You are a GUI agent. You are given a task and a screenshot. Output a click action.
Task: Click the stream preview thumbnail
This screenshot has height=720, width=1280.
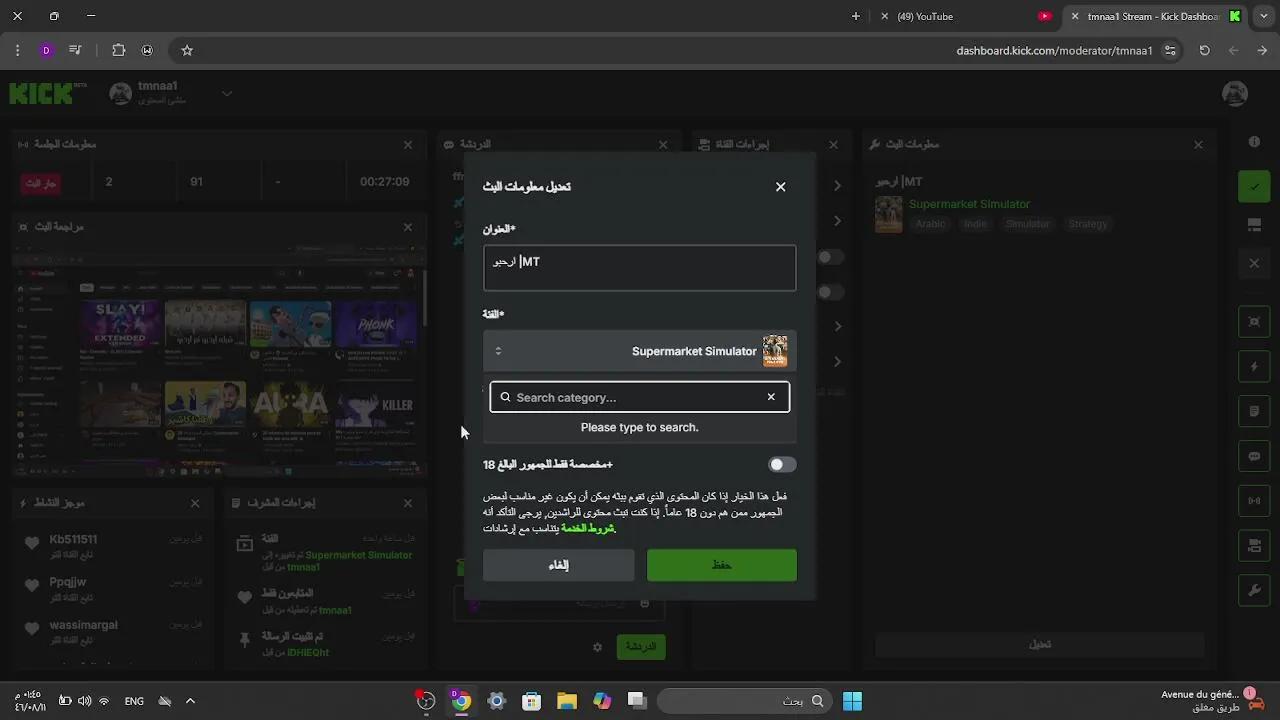point(217,363)
